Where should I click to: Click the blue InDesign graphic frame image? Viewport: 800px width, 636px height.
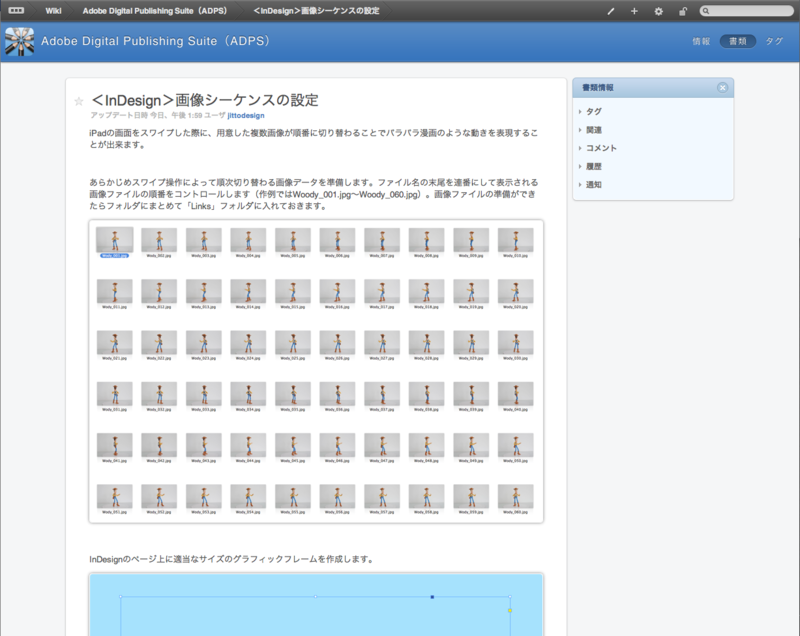(x=316, y=604)
